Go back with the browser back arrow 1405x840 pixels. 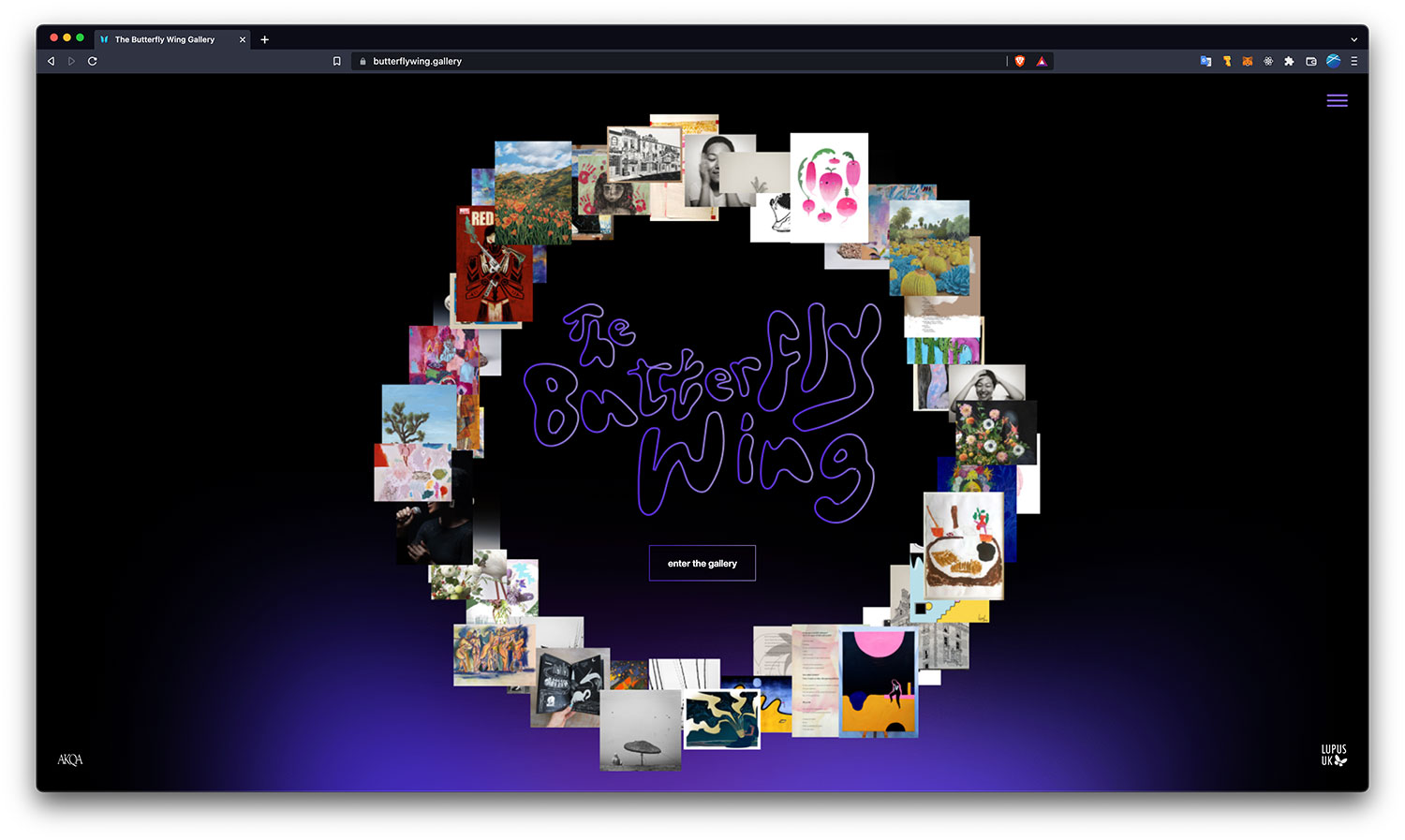tap(51, 61)
